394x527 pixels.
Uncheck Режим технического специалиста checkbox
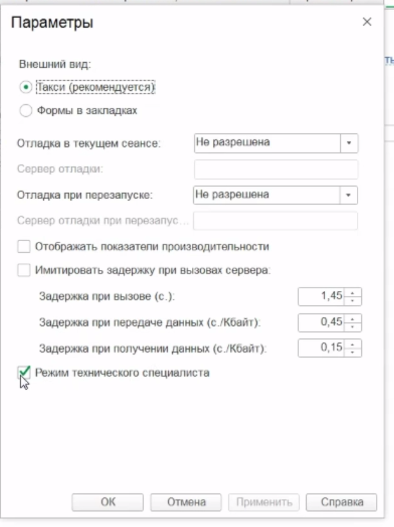[24, 373]
